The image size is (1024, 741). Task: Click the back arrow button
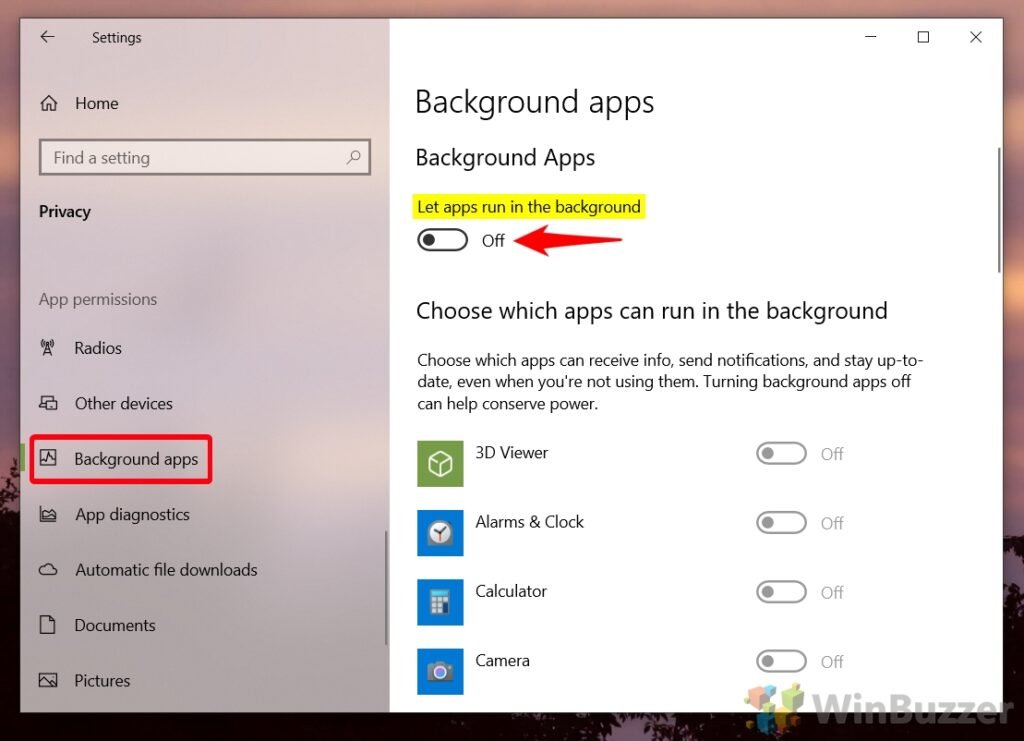(x=47, y=37)
